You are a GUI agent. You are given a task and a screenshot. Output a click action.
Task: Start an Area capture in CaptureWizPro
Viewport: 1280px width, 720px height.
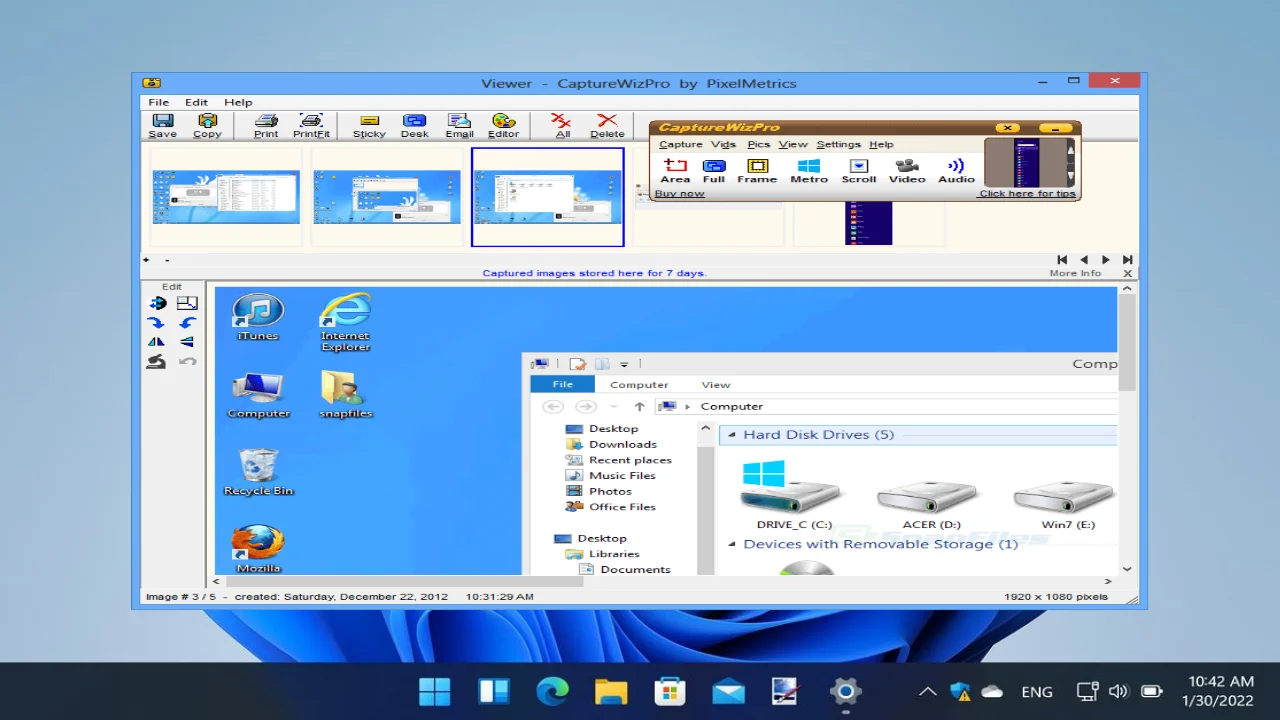(x=675, y=171)
